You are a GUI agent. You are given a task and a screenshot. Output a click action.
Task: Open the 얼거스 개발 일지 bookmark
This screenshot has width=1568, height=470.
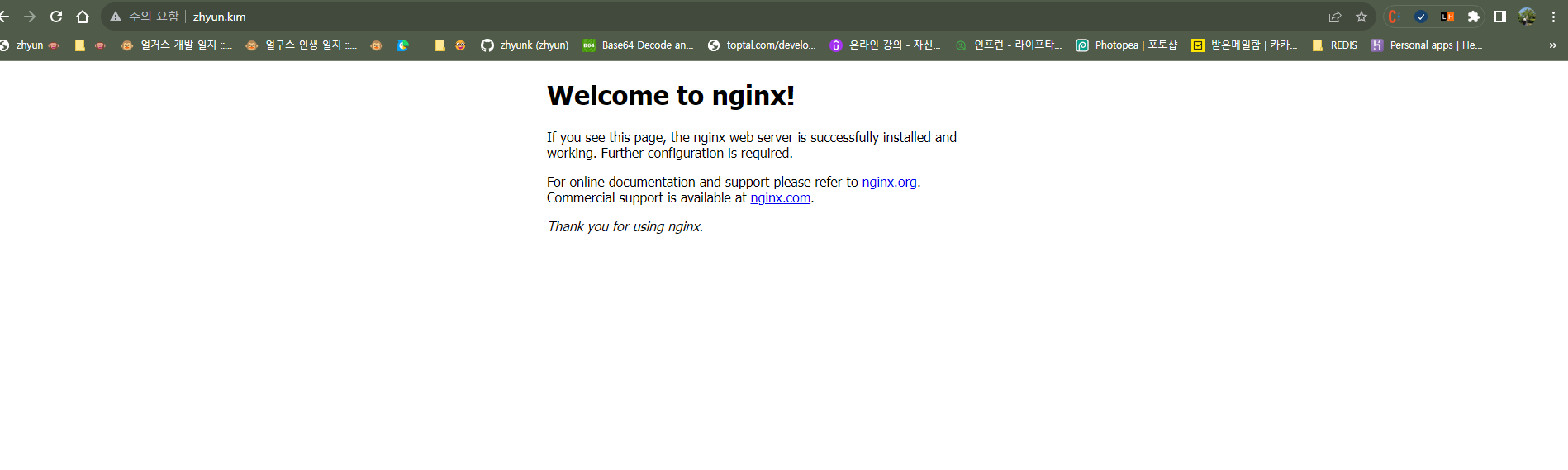pos(176,45)
